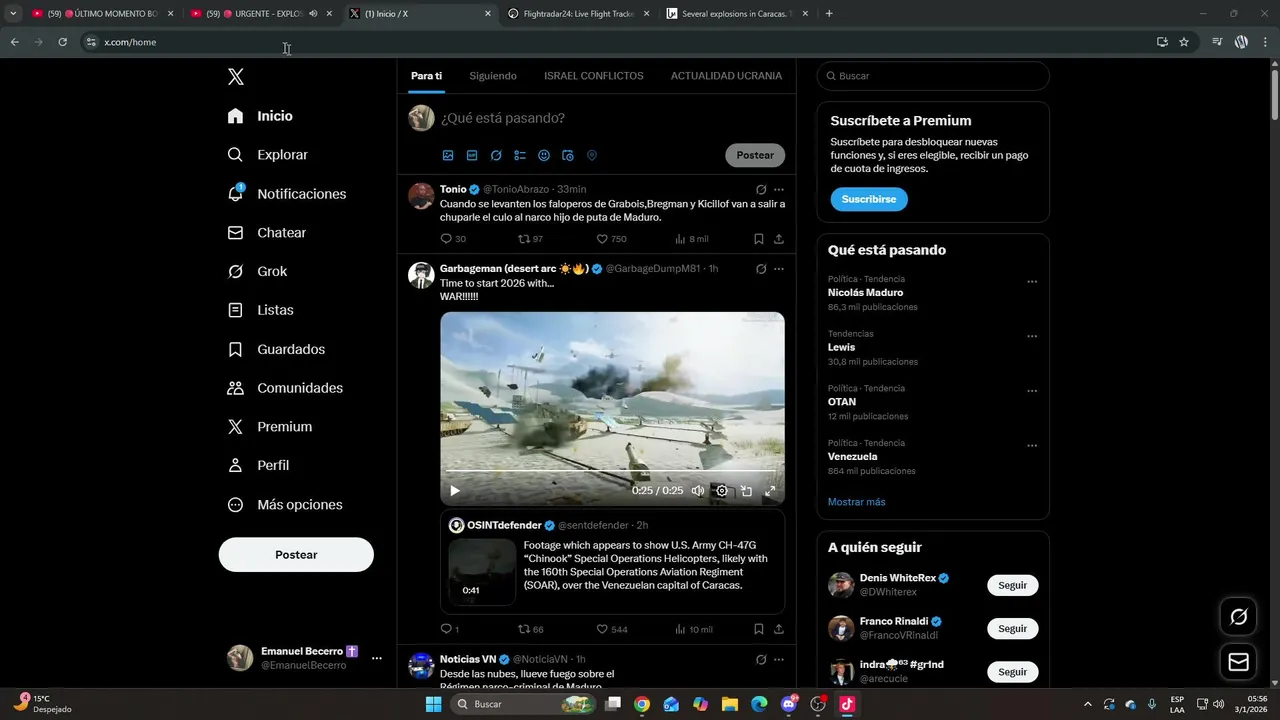Open more options on Garbageman's post
Image resolution: width=1280 pixels, height=720 pixels.
(x=779, y=269)
